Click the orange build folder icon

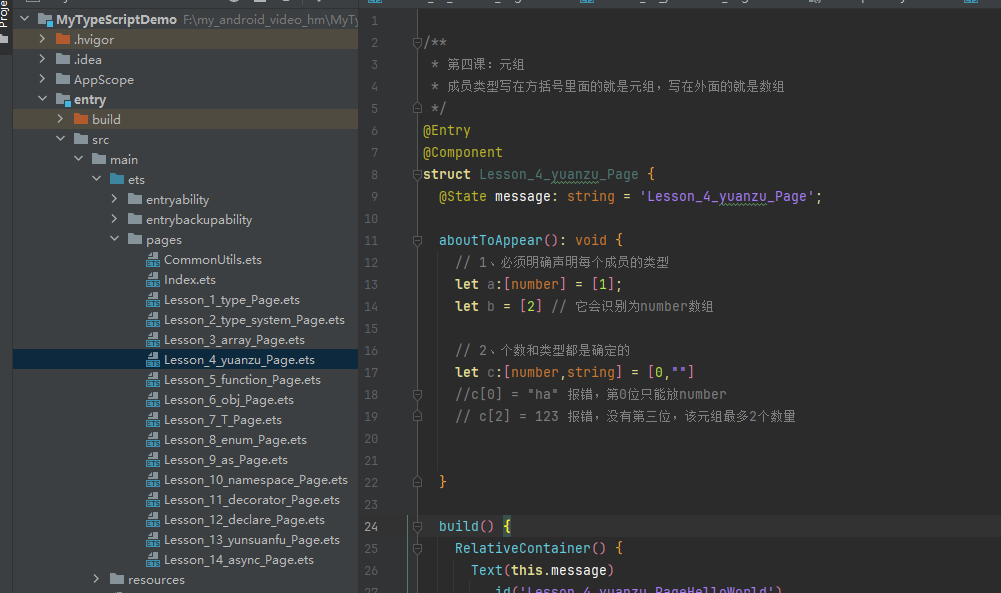click(81, 119)
